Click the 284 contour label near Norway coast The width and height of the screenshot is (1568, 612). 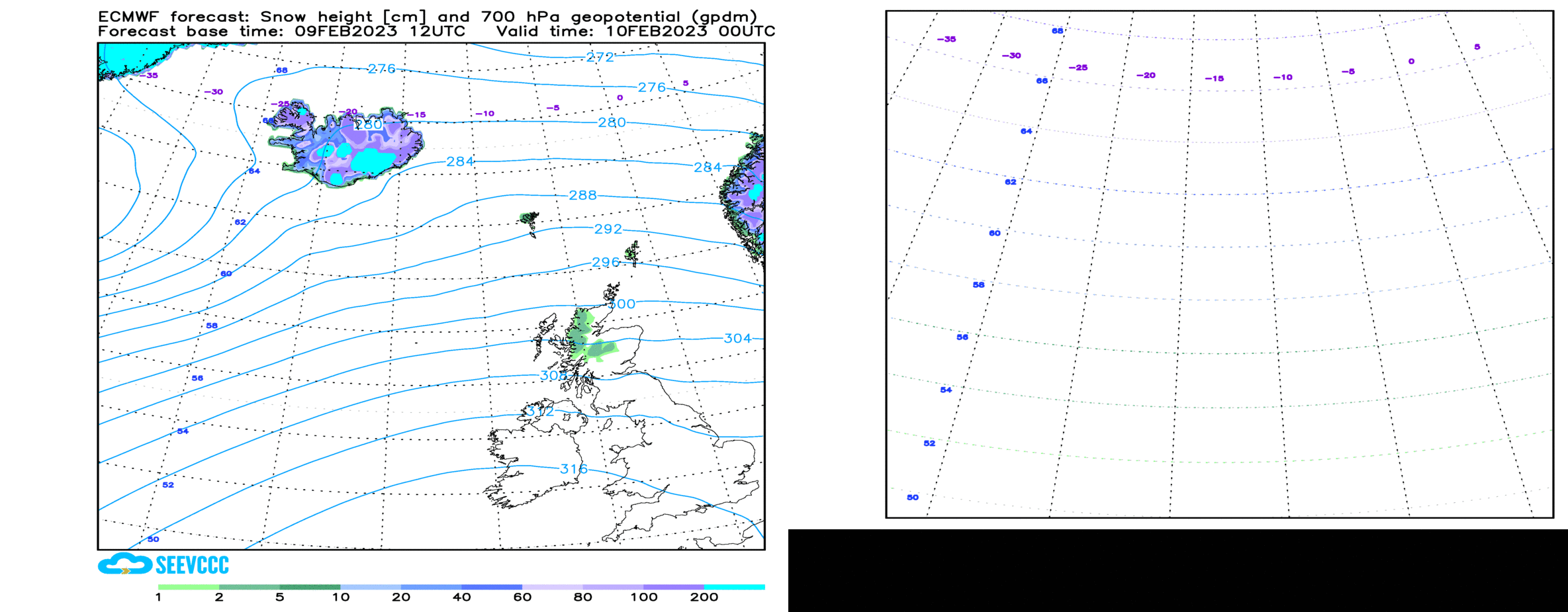pos(708,167)
